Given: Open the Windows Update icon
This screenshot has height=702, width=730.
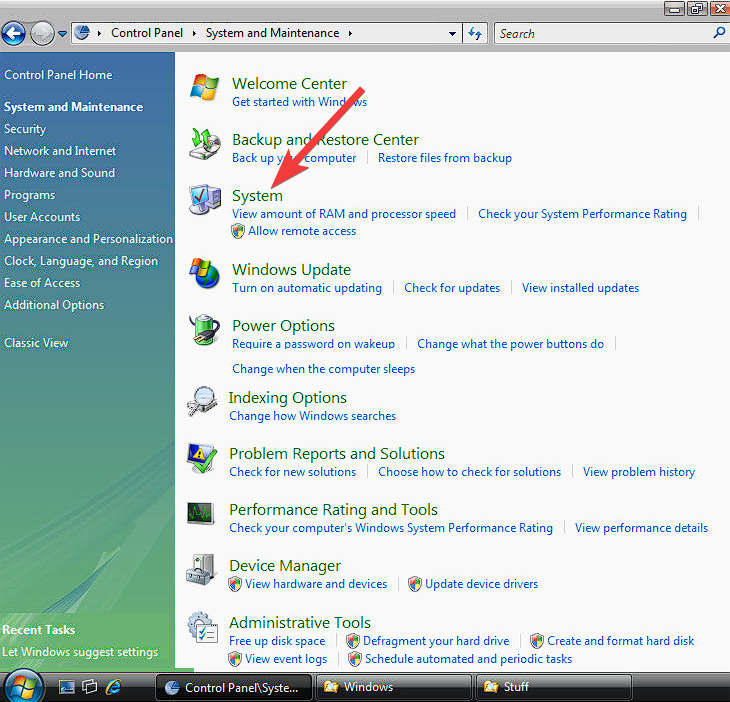Looking at the screenshot, I should click(205, 274).
